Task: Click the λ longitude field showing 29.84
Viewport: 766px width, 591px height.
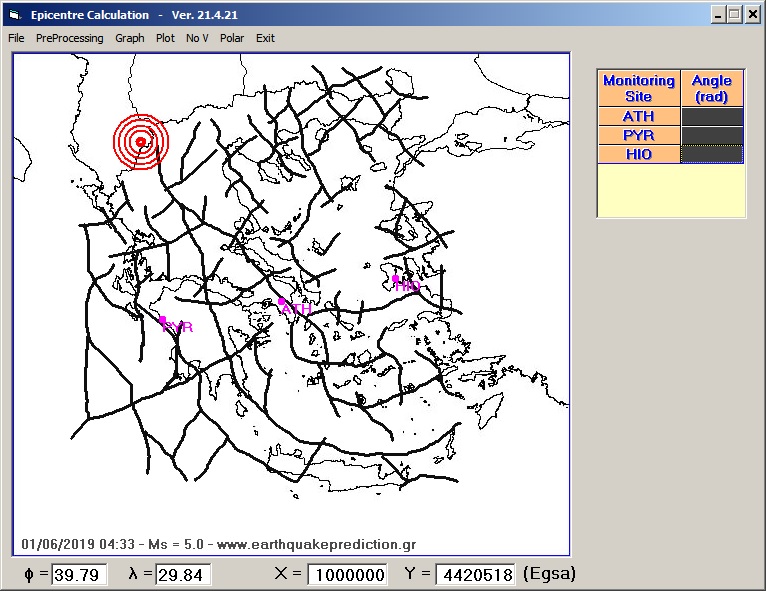Action: (x=183, y=575)
